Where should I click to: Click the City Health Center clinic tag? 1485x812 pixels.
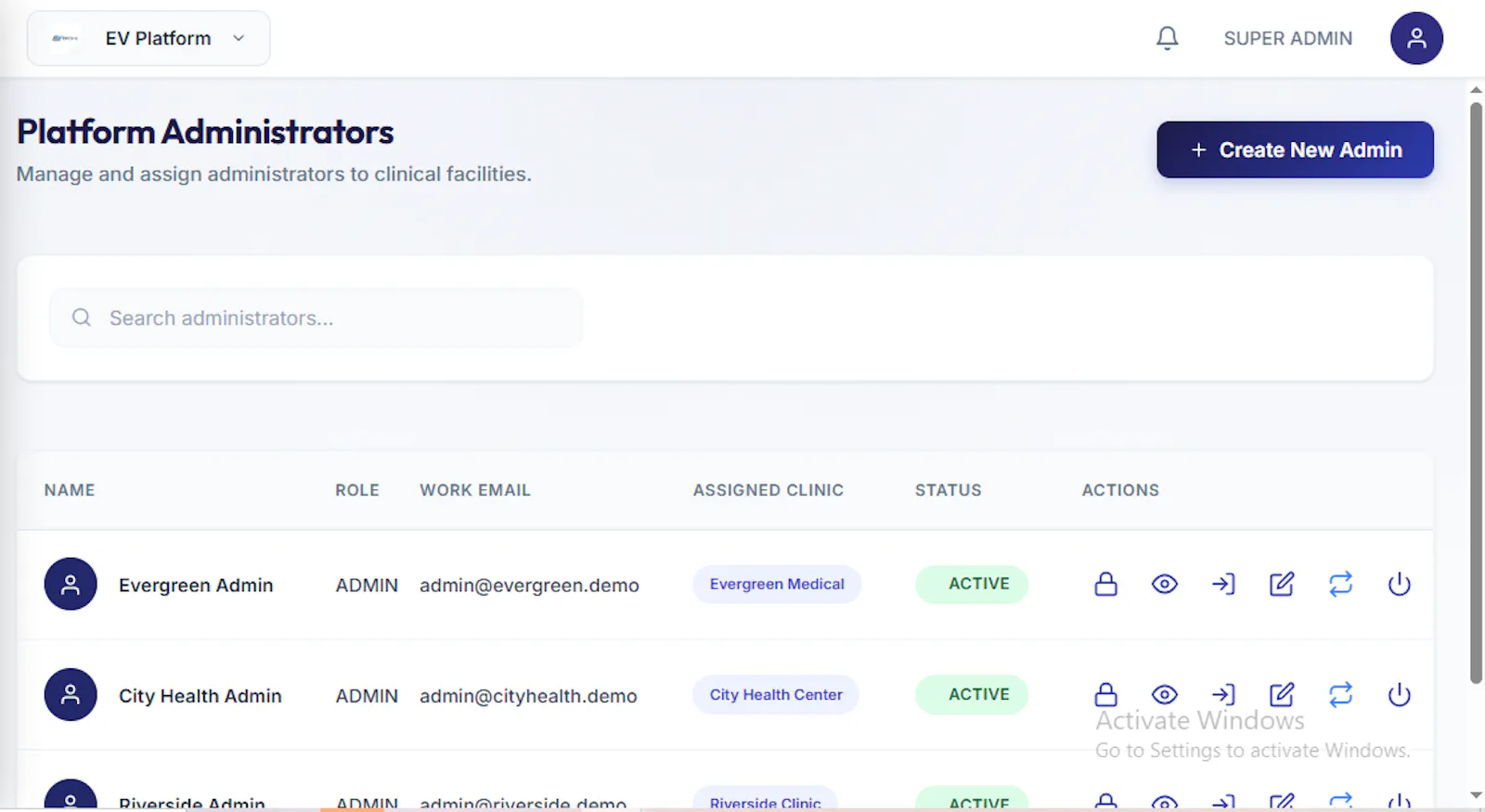pyautogui.click(x=776, y=694)
